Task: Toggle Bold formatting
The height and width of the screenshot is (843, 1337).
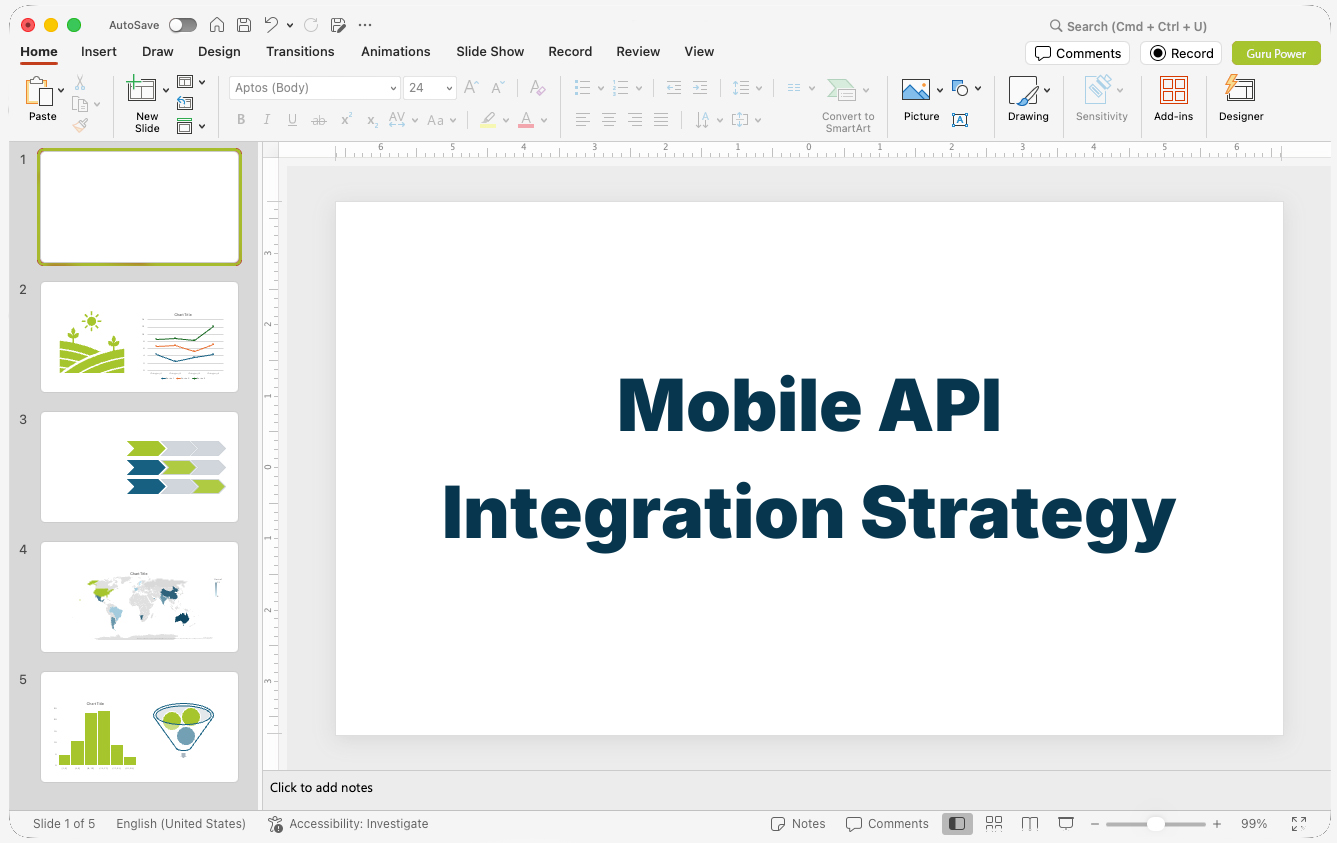Action: pos(241,120)
